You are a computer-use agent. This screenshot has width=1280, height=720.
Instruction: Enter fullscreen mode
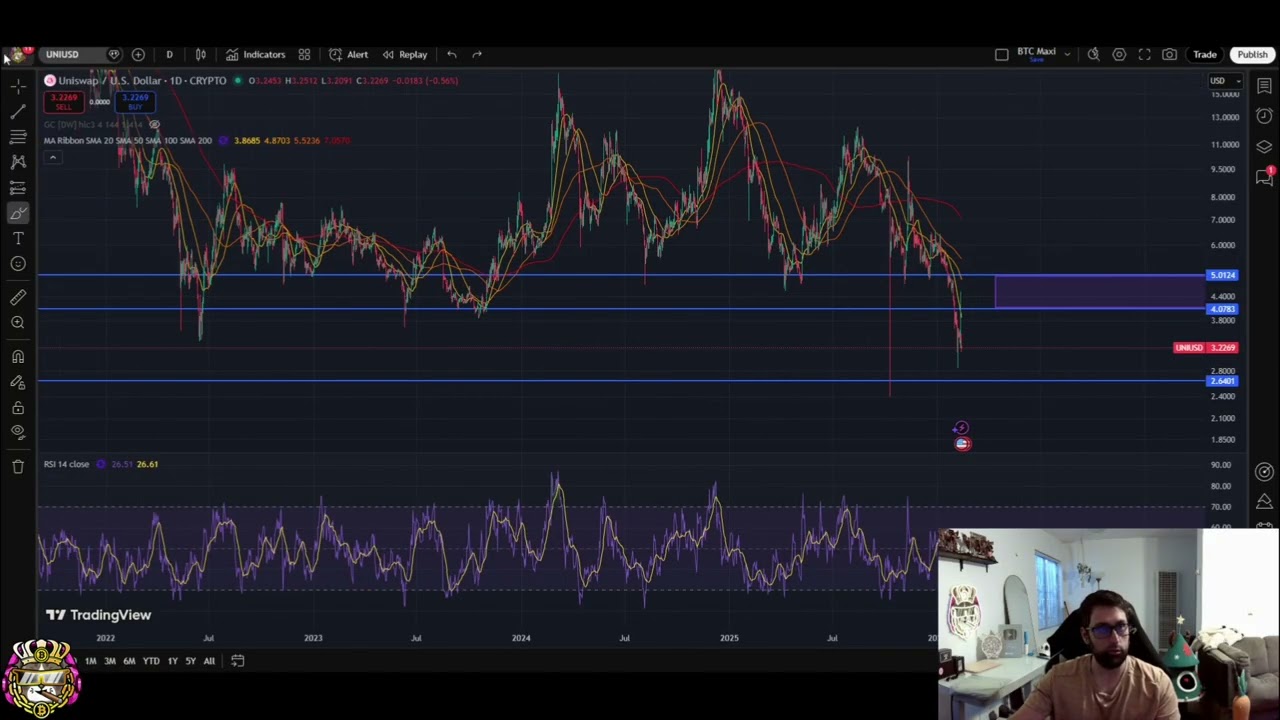1144,55
